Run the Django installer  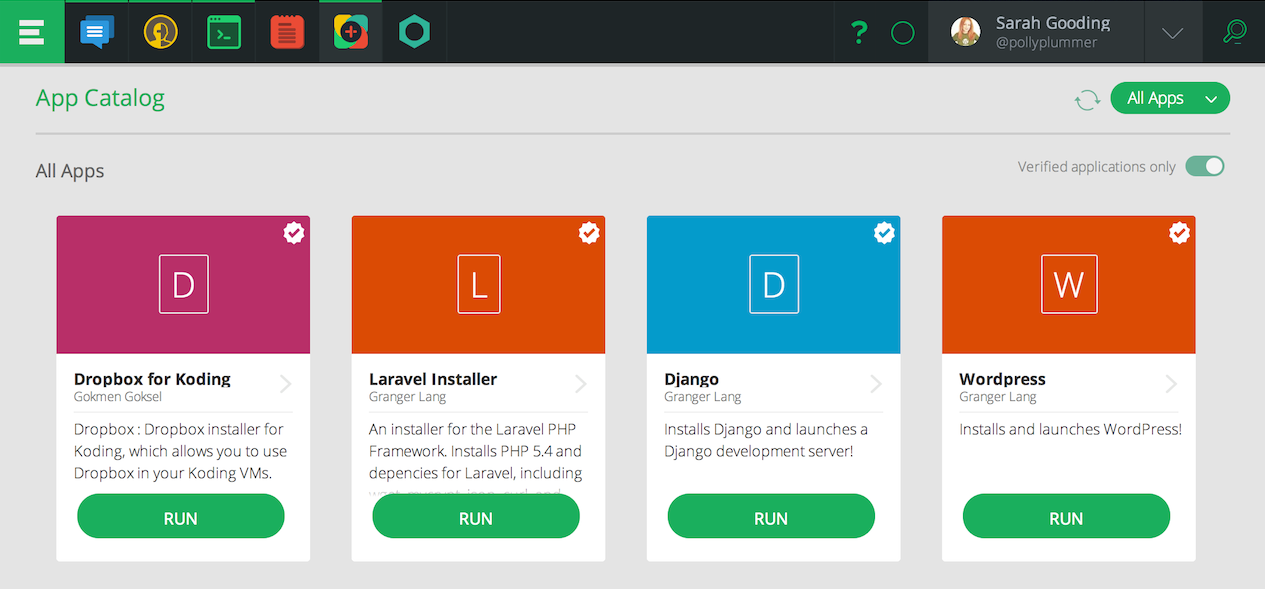click(x=771, y=516)
